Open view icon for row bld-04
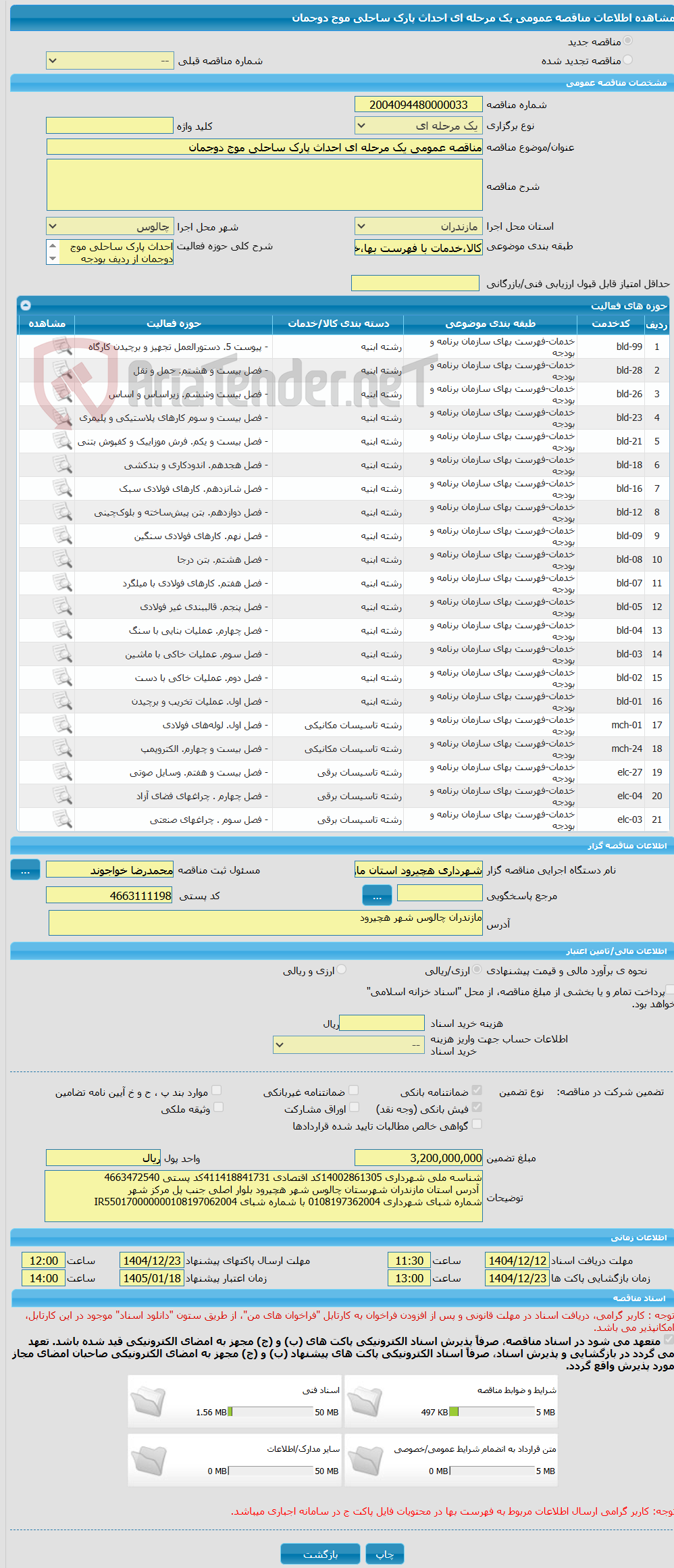This screenshot has height=1568, width=674. [62, 630]
